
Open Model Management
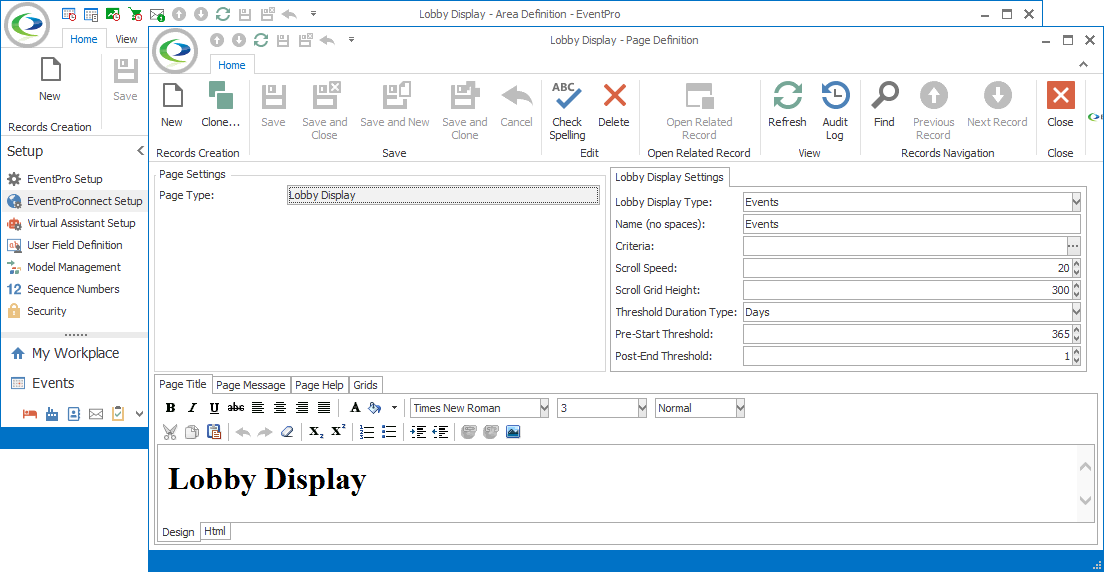pos(74,267)
